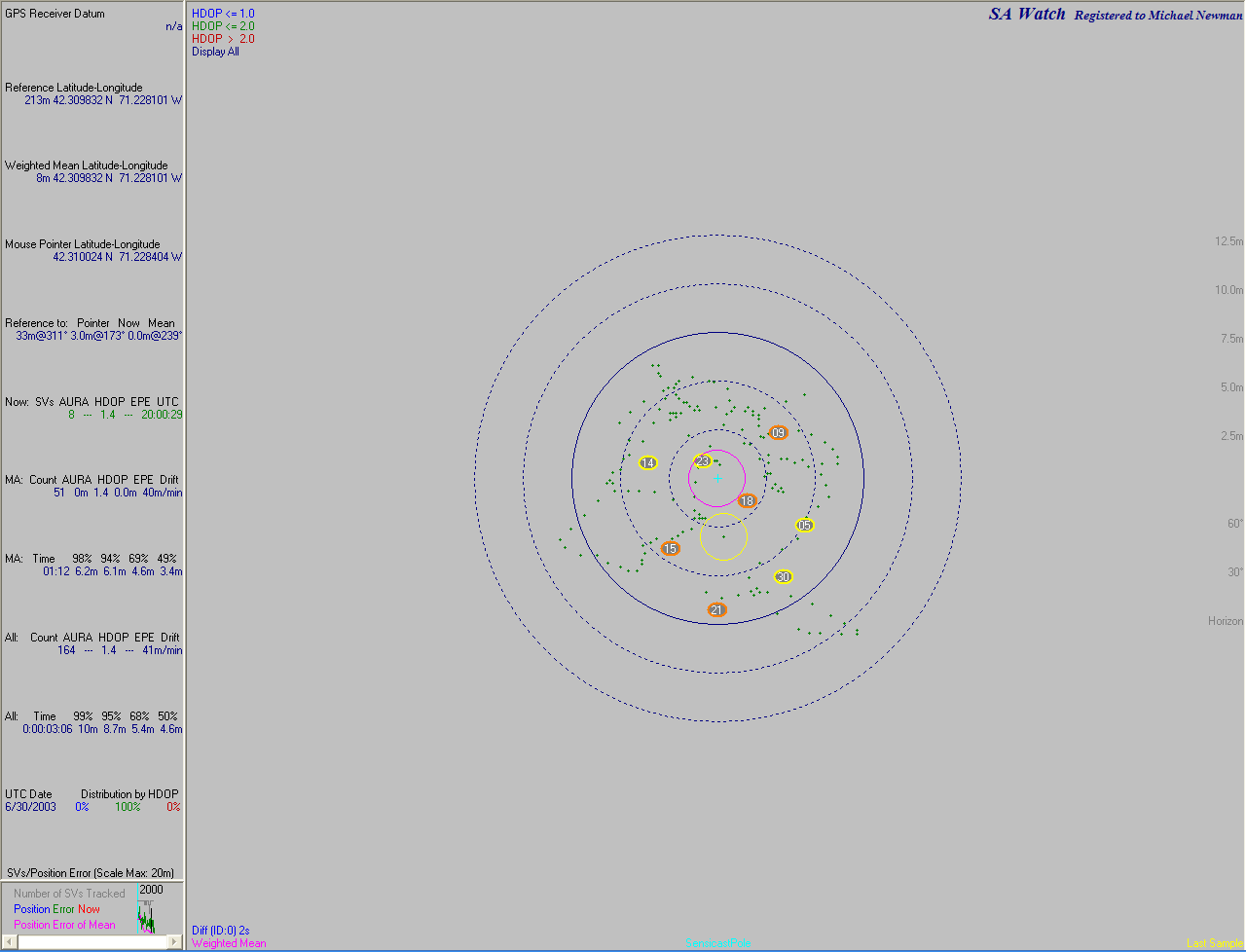Select satellite 21 orange marker
The width and height of the screenshot is (1246, 952).
(x=717, y=610)
